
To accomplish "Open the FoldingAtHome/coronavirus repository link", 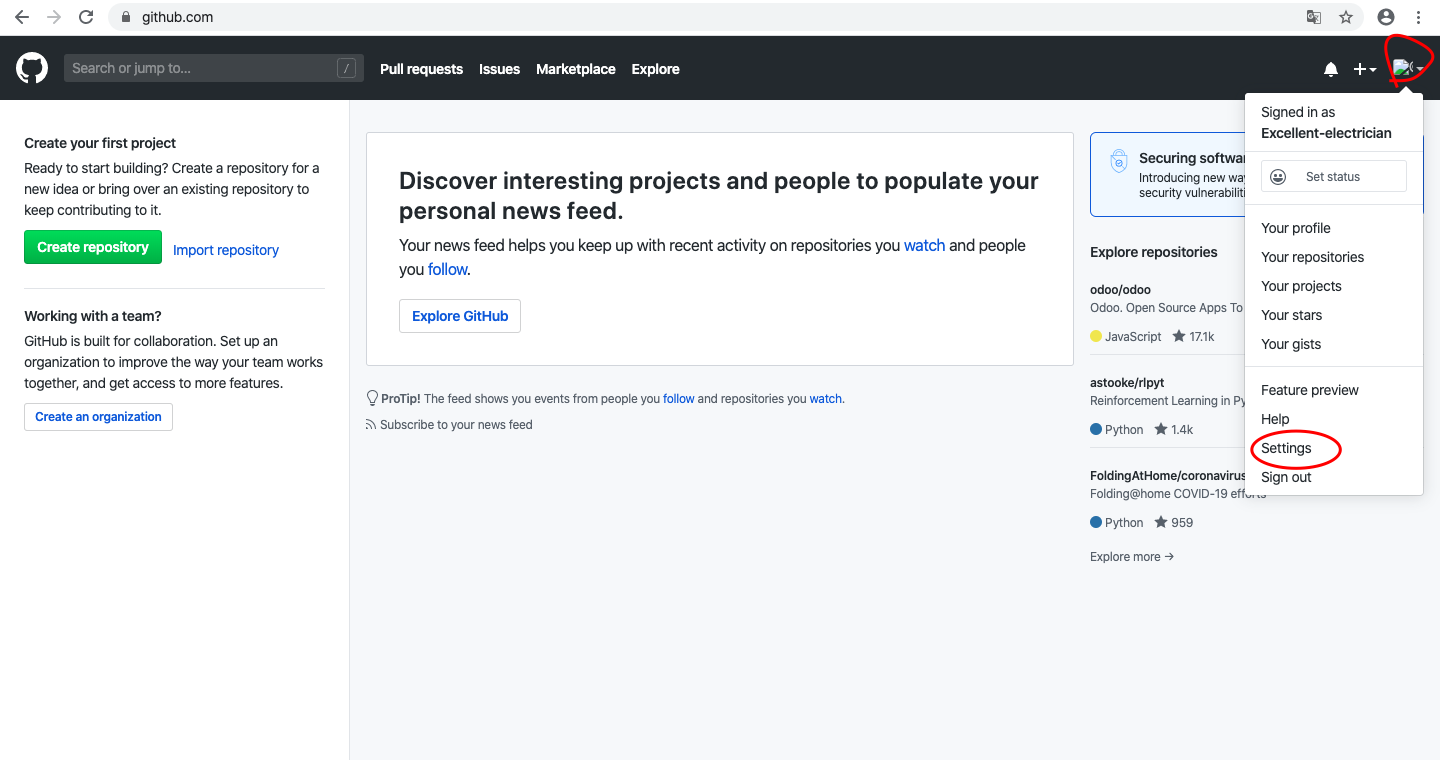I will (1168, 475).
